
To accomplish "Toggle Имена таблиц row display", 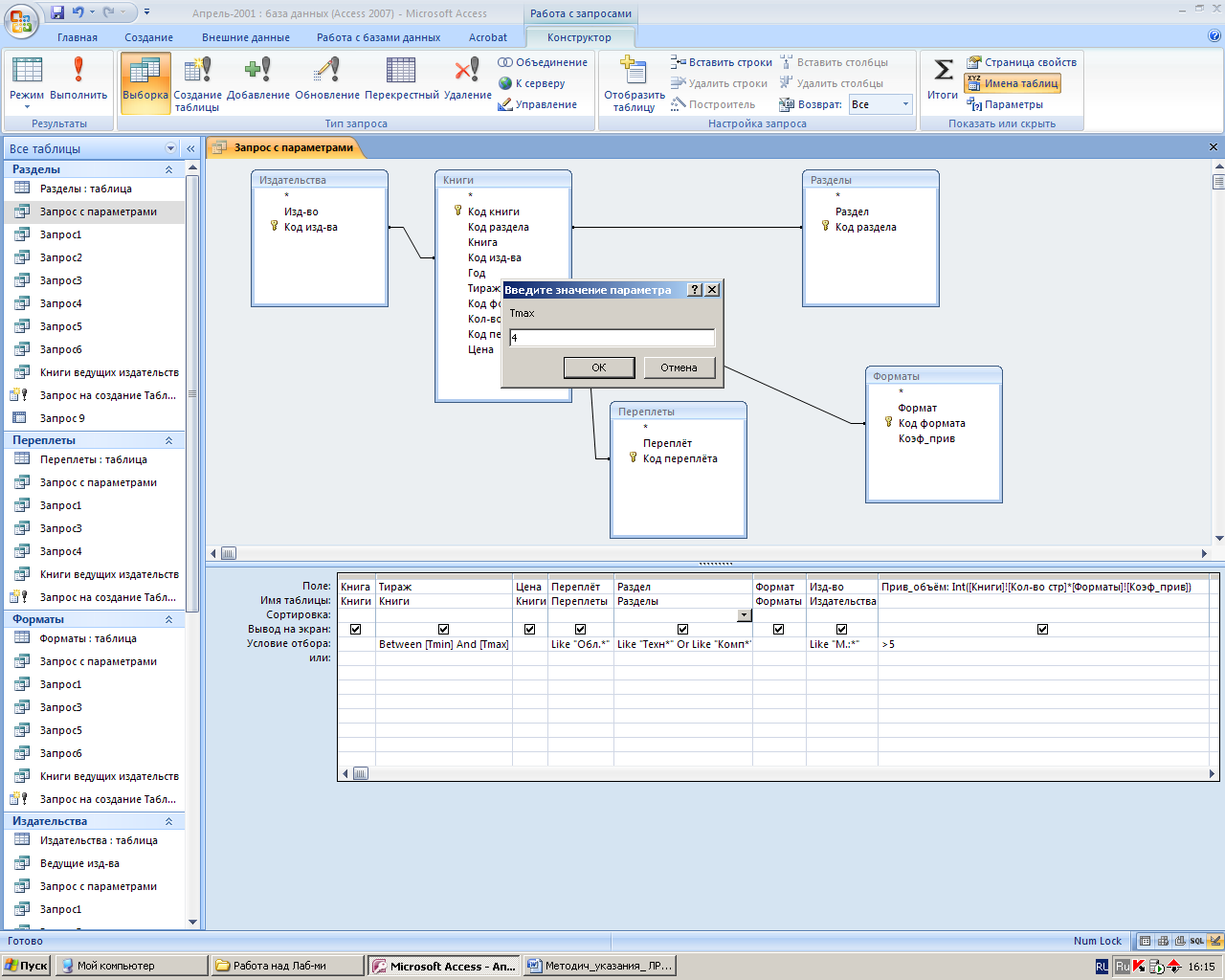I will pyautogui.click(x=1013, y=83).
